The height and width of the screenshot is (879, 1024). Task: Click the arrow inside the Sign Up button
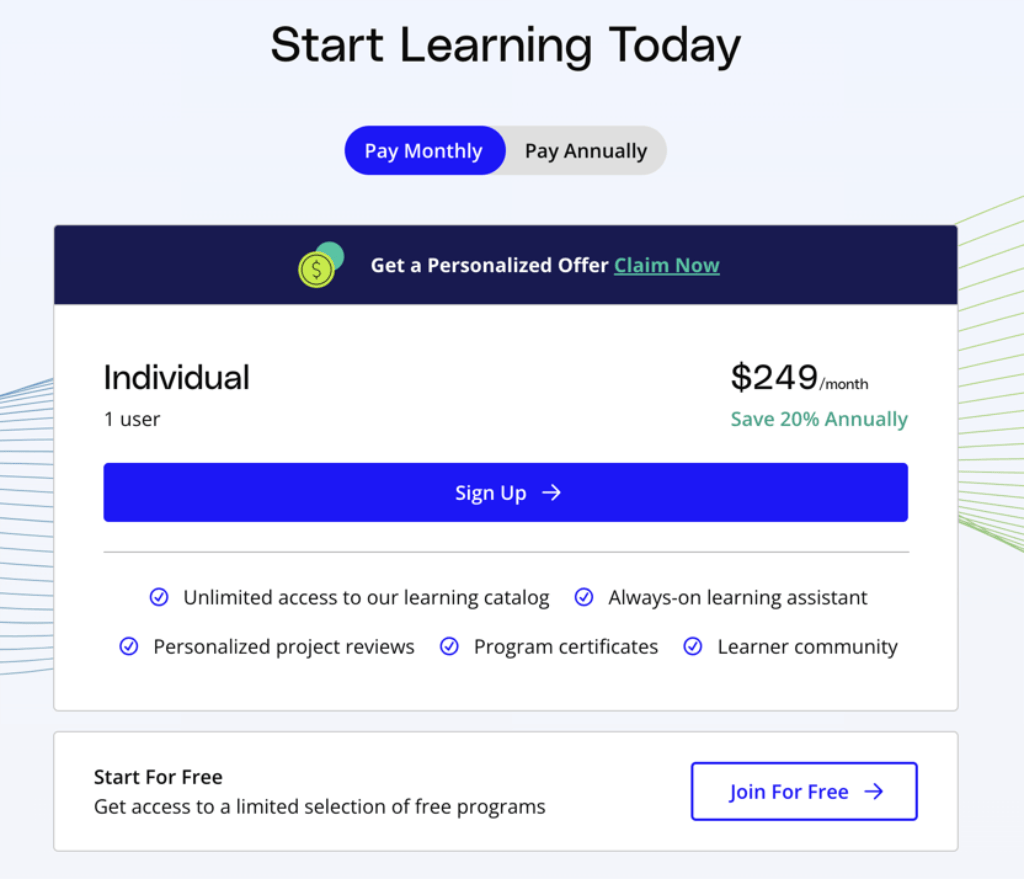pos(551,492)
